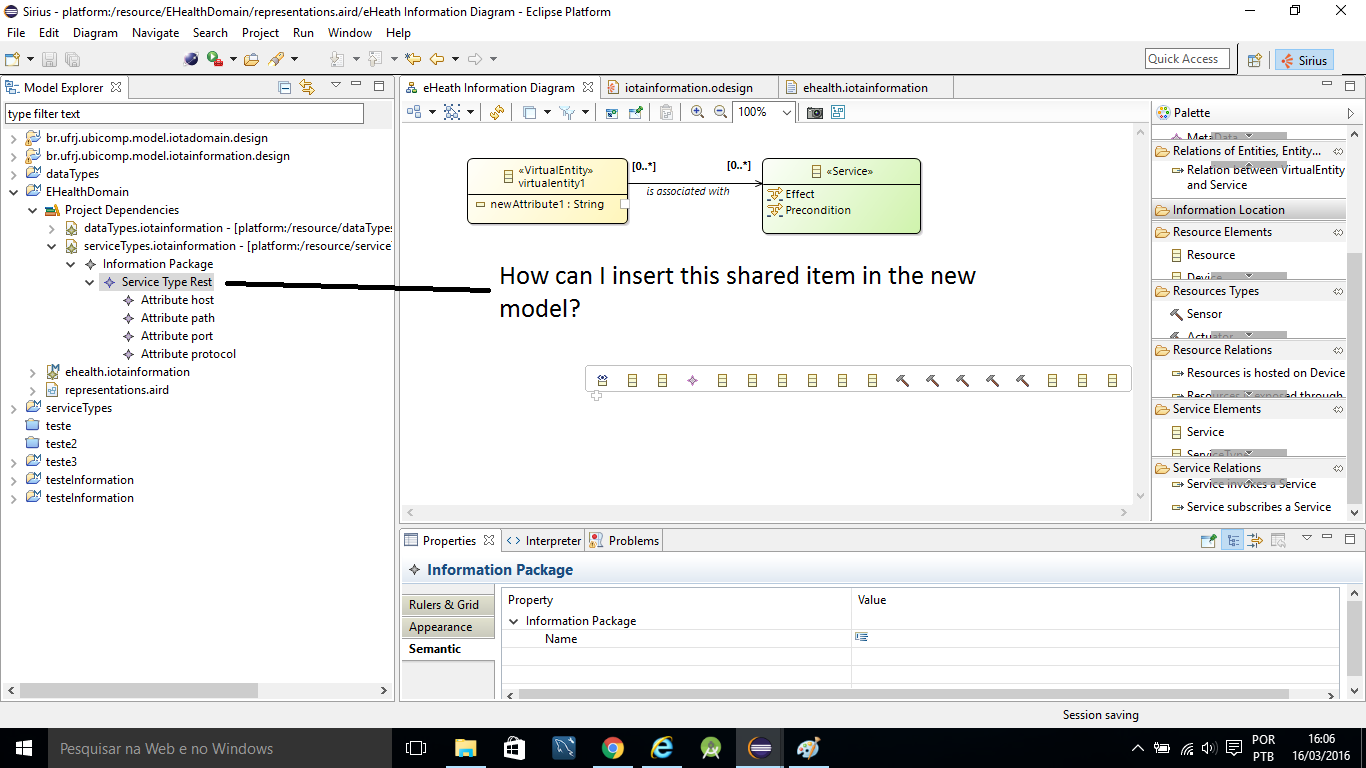Click the Sirius perspective button
Image resolution: width=1366 pixels, height=768 pixels.
(1303, 60)
